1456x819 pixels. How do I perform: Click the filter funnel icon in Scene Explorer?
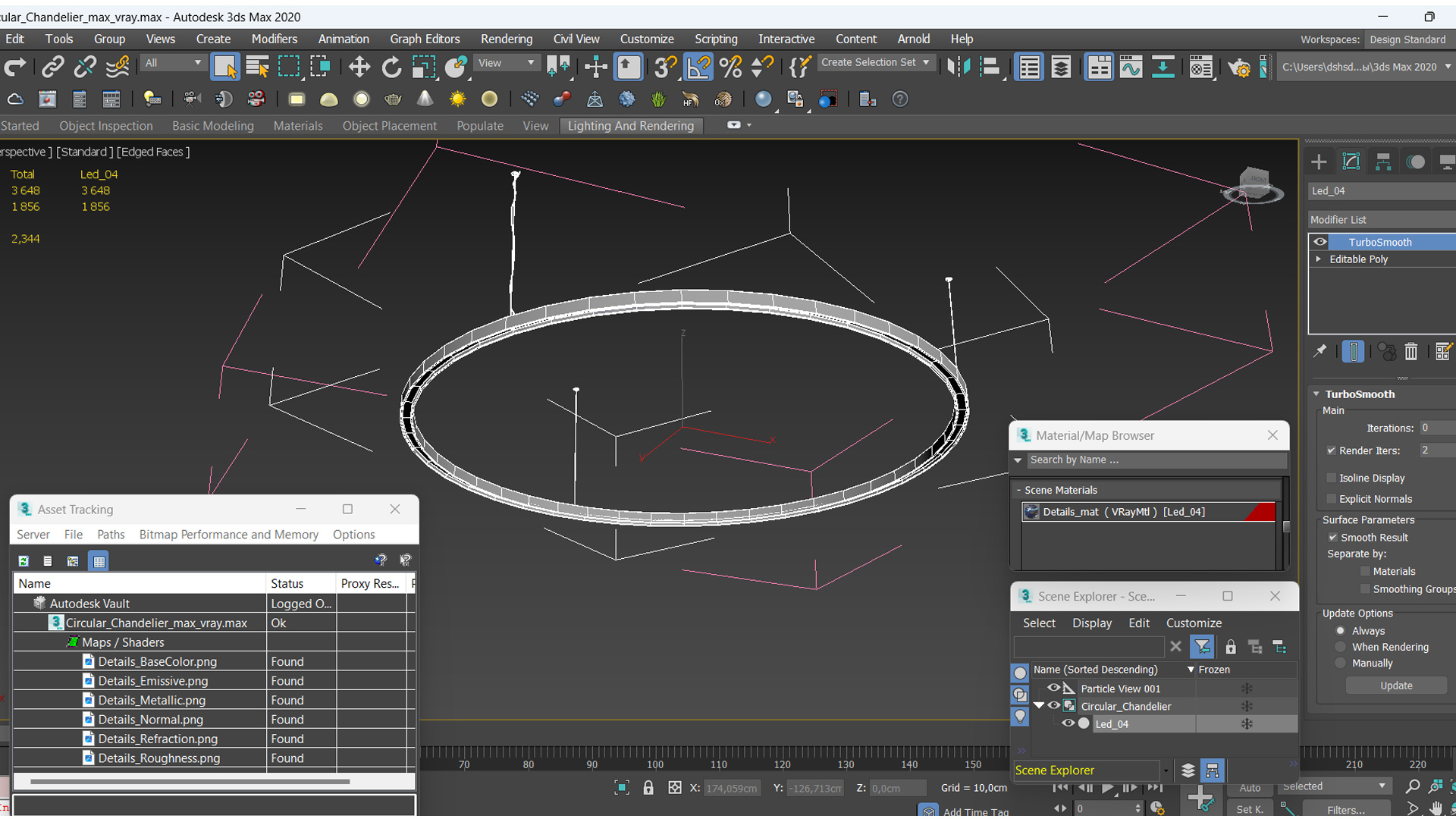[x=1202, y=647]
